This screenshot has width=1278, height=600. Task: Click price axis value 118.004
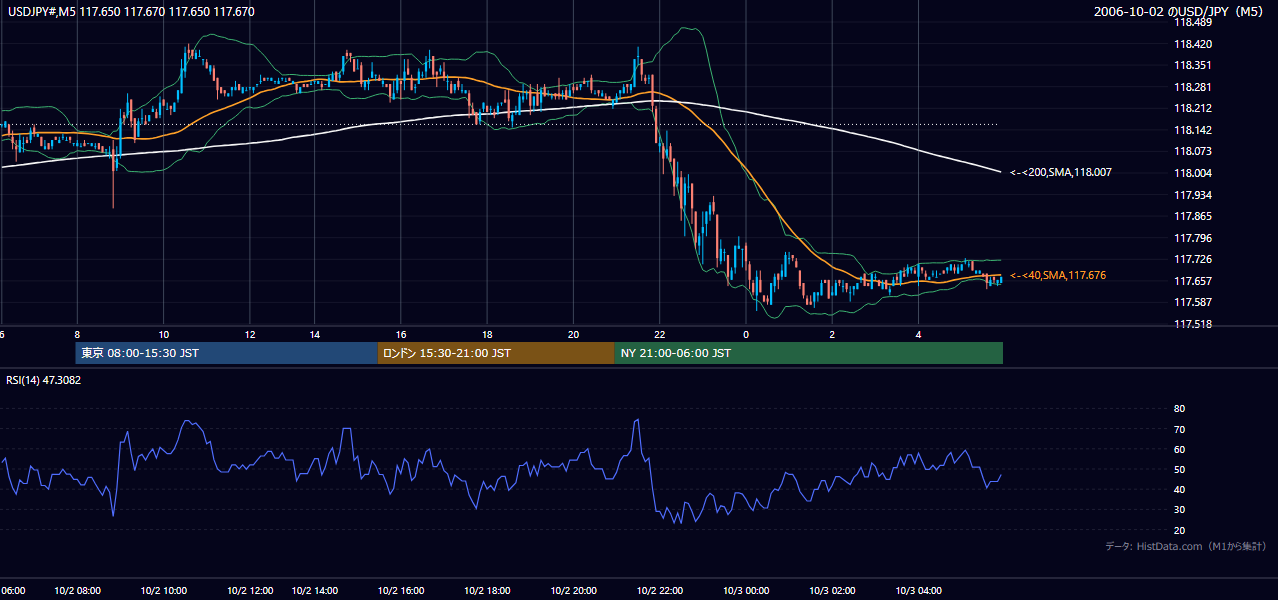click(x=1192, y=173)
